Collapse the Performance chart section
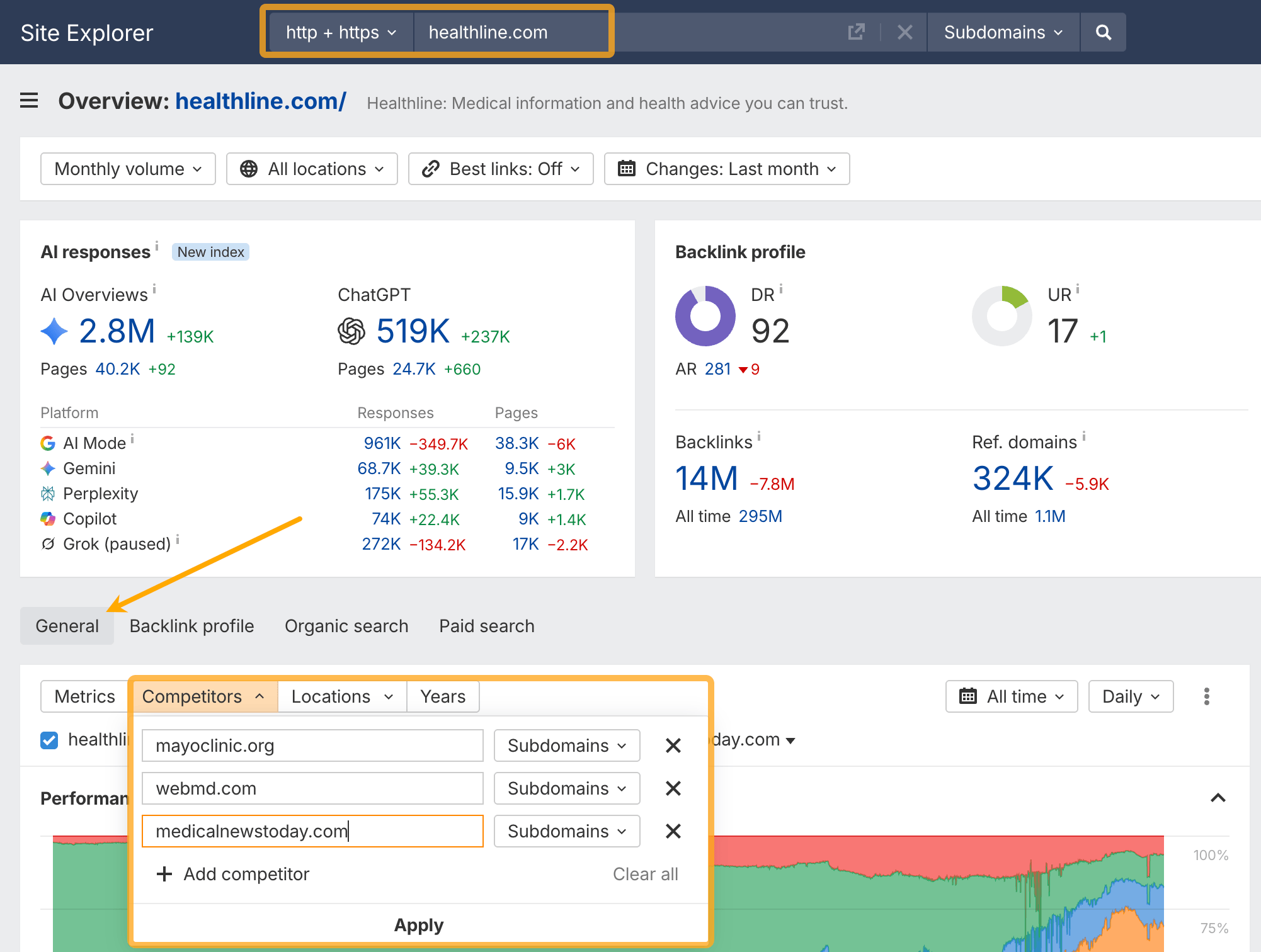This screenshot has width=1261, height=952. point(1218,798)
